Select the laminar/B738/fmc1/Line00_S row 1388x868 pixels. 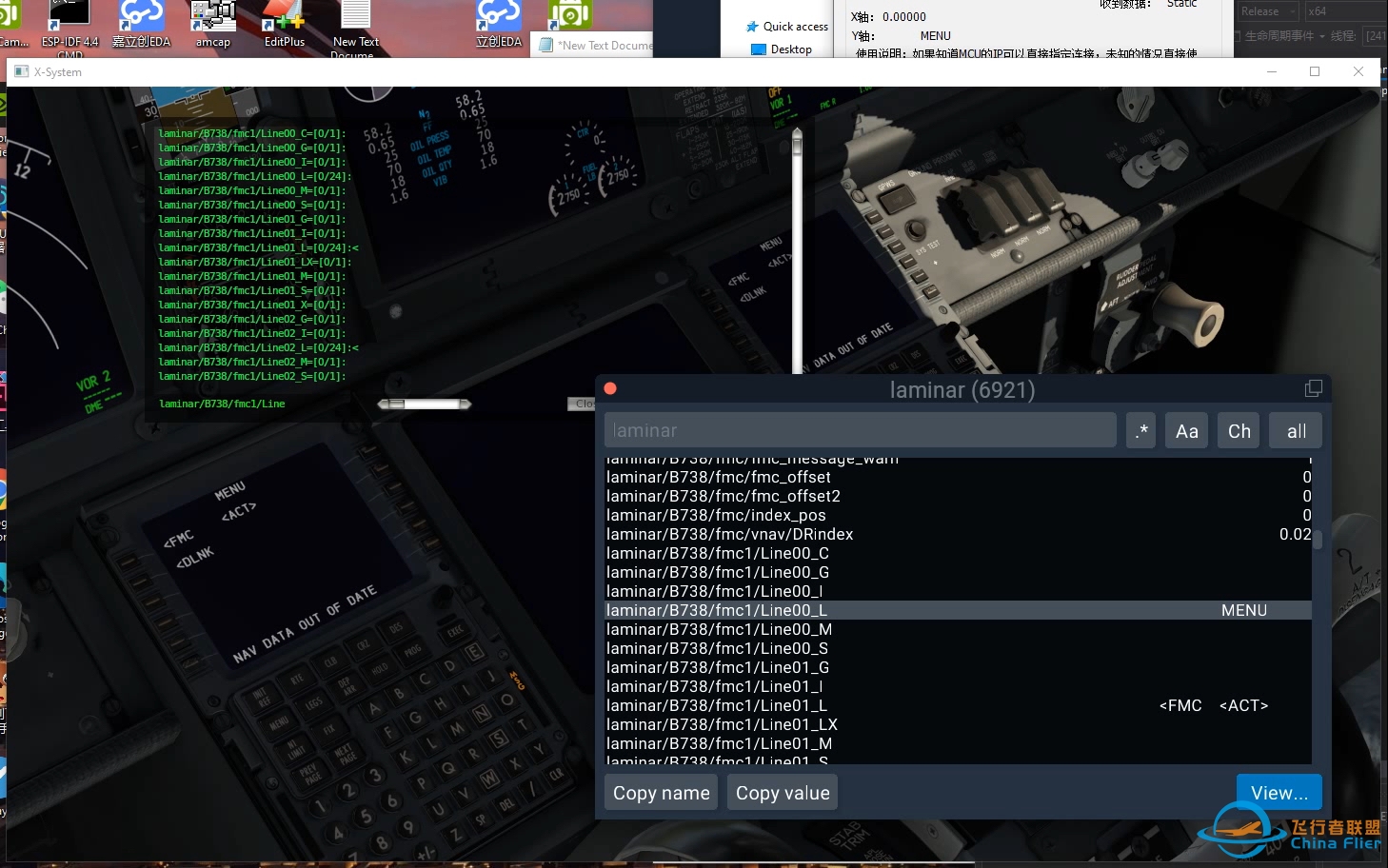959,648
